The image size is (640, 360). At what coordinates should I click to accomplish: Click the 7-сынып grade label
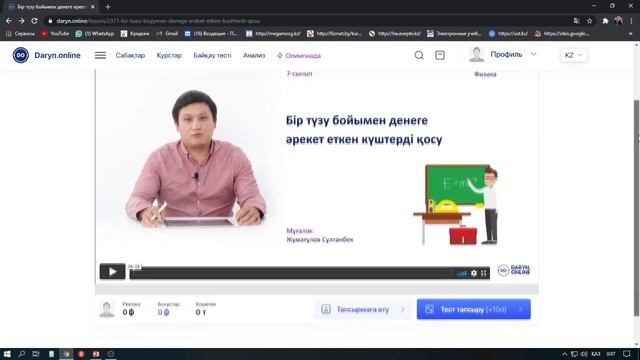pyautogui.click(x=299, y=74)
